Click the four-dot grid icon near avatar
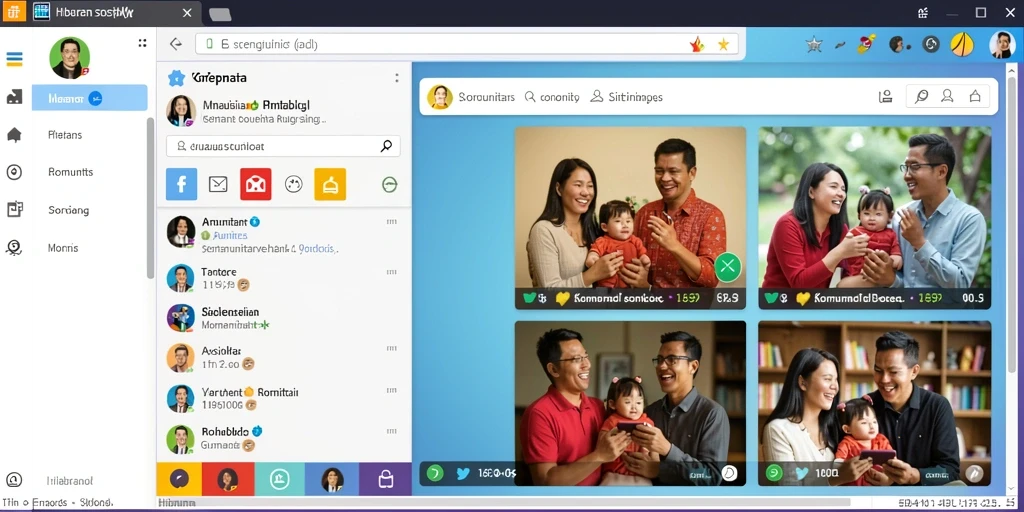This screenshot has width=1024, height=512. click(142, 43)
